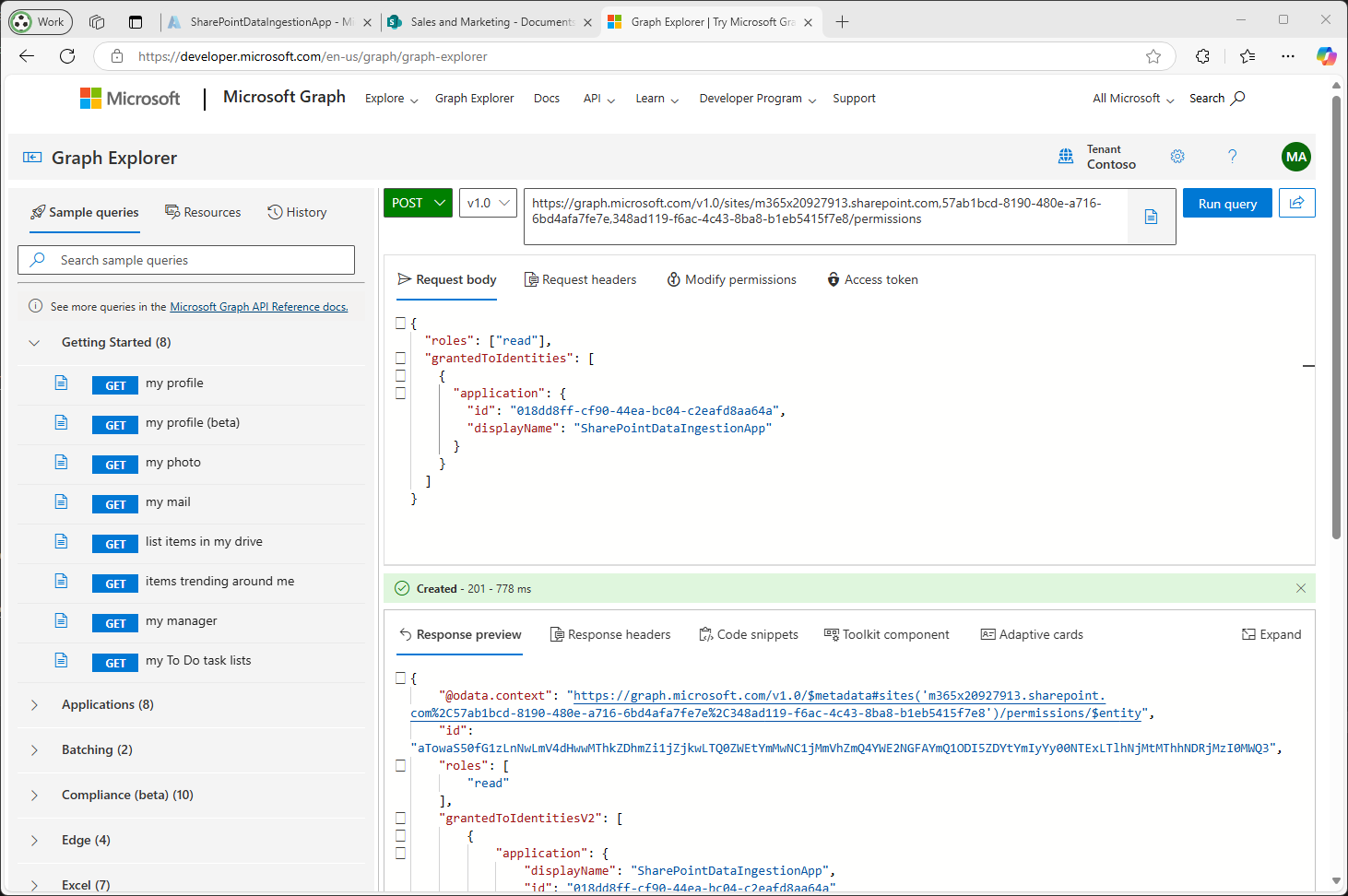The height and width of the screenshot is (896, 1348).
Task: Open the Response headers tab
Action: coord(610,634)
